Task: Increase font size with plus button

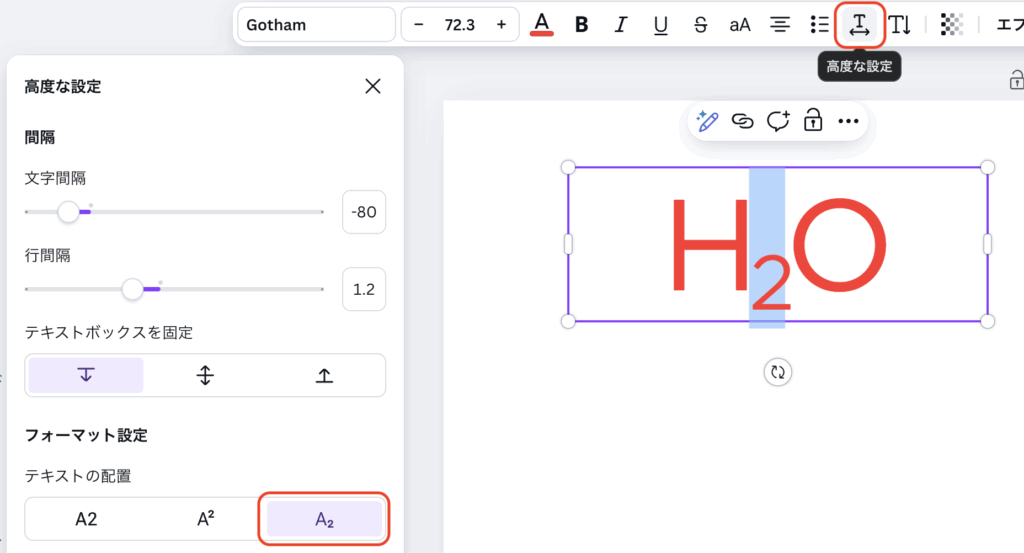Action: pyautogui.click(x=501, y=25)
